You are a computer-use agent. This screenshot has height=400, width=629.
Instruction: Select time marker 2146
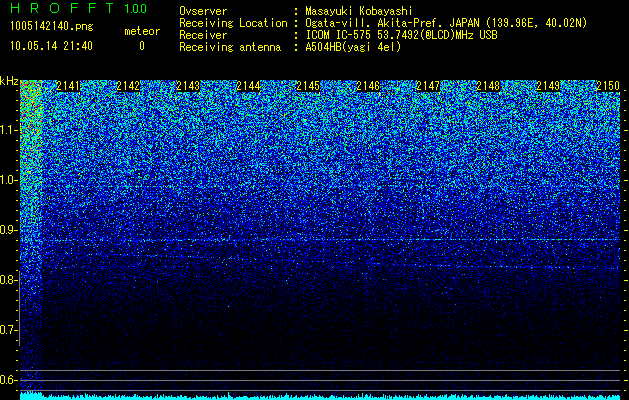pos(368,86)
